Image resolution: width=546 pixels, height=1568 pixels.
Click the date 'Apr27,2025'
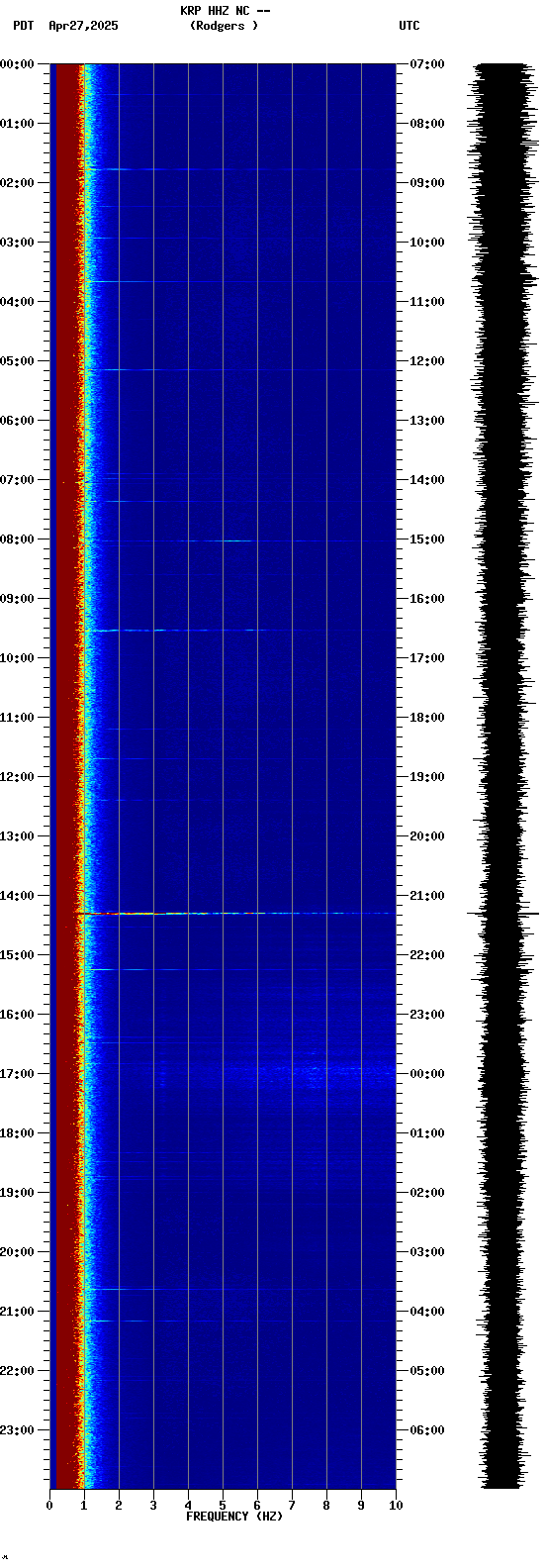tap(83, 26)
